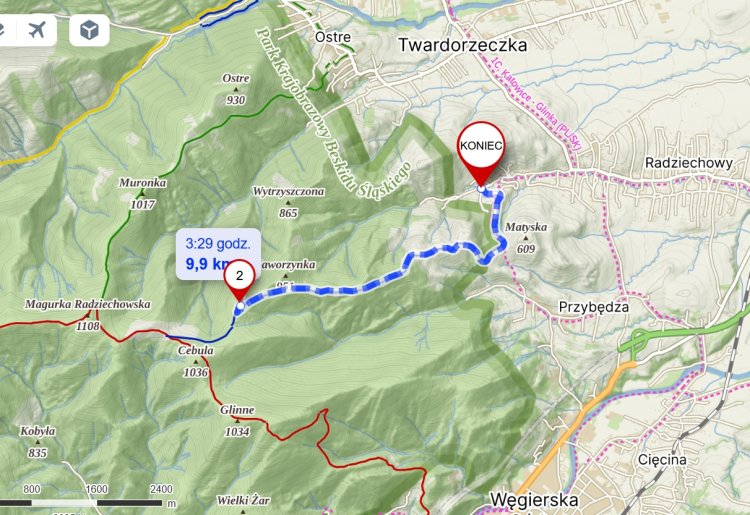Image resolution: width=750 pixels, height=515 pixels.
Task: Click Magurka Radziechowska 1108 peak label
Action: (x=88, y=315)
